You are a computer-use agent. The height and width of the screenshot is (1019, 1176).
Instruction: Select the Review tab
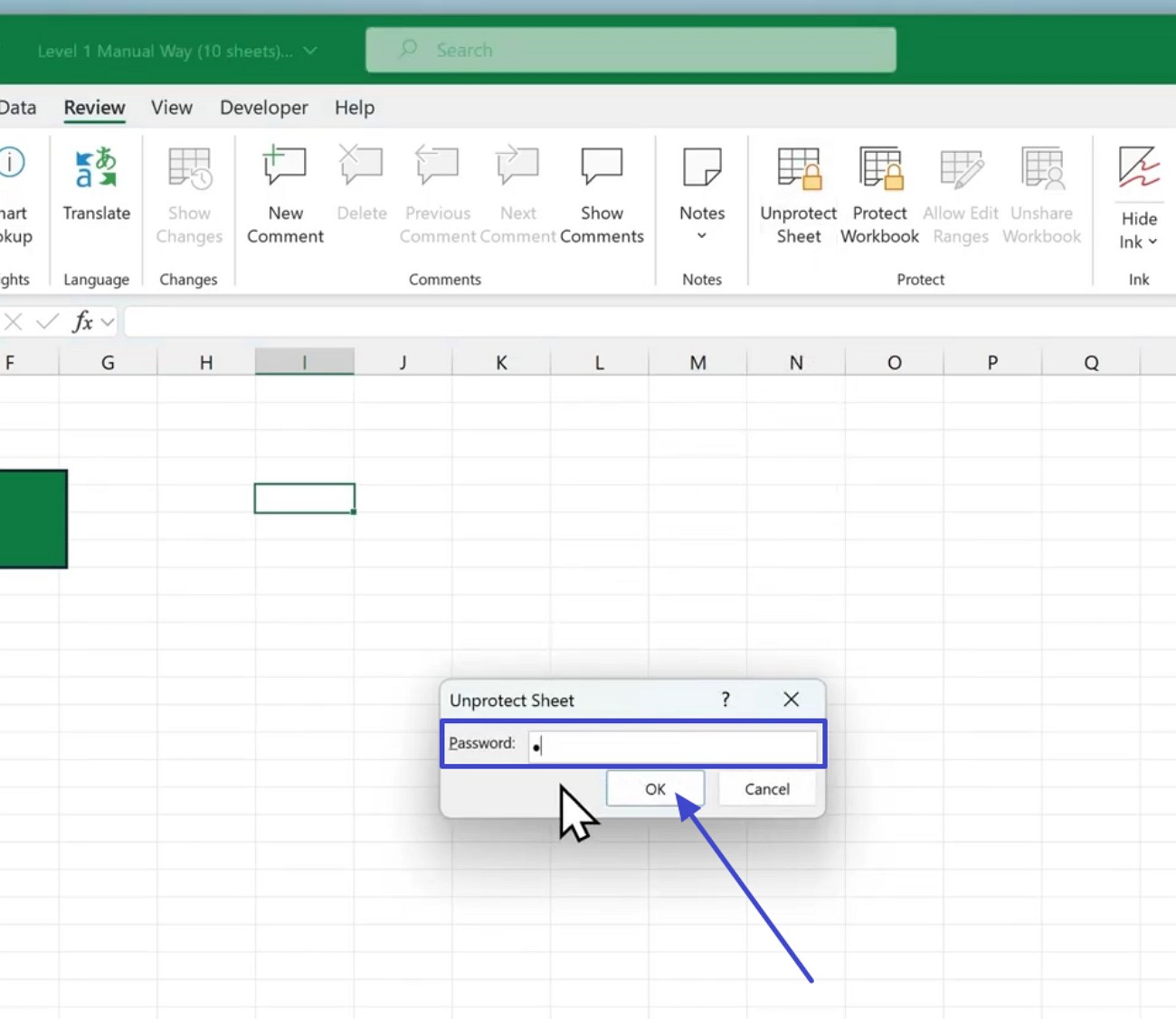point(94,108)
